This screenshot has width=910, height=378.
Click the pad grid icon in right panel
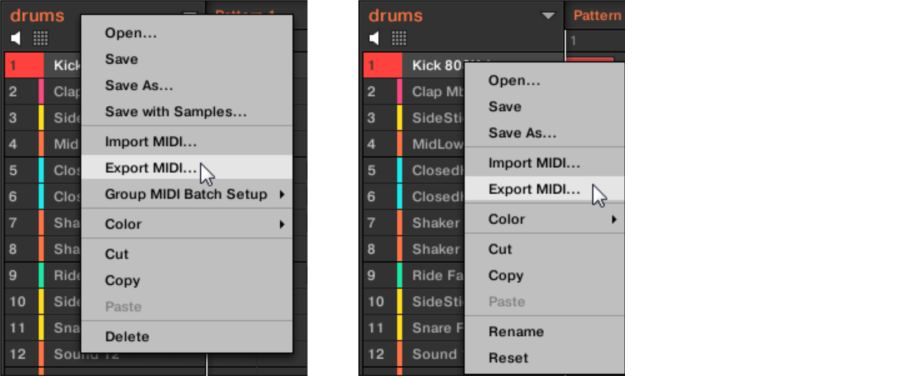tap(399, 39)
